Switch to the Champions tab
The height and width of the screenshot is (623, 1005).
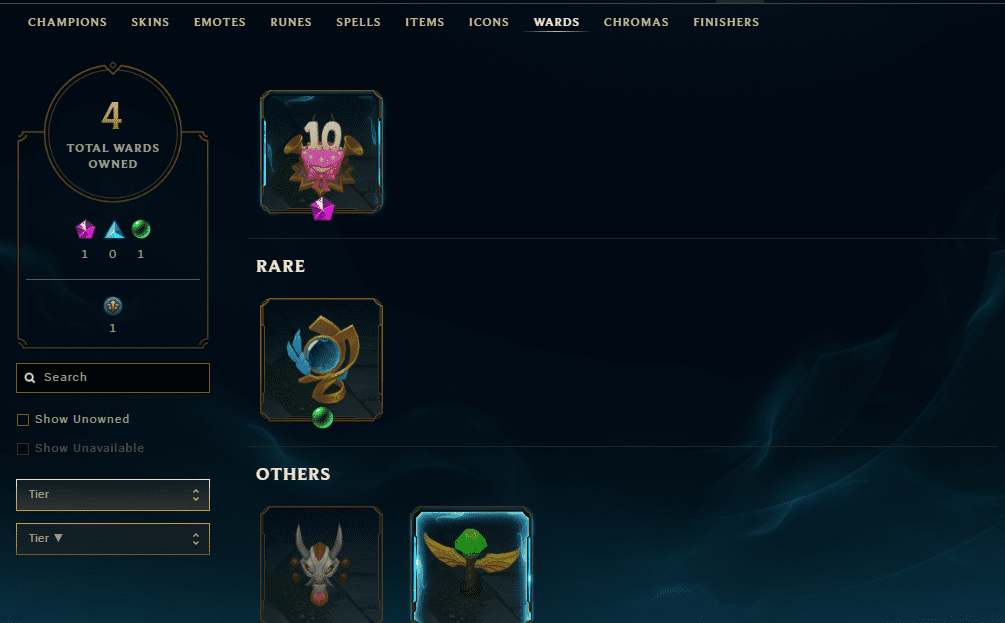[67, 22]
